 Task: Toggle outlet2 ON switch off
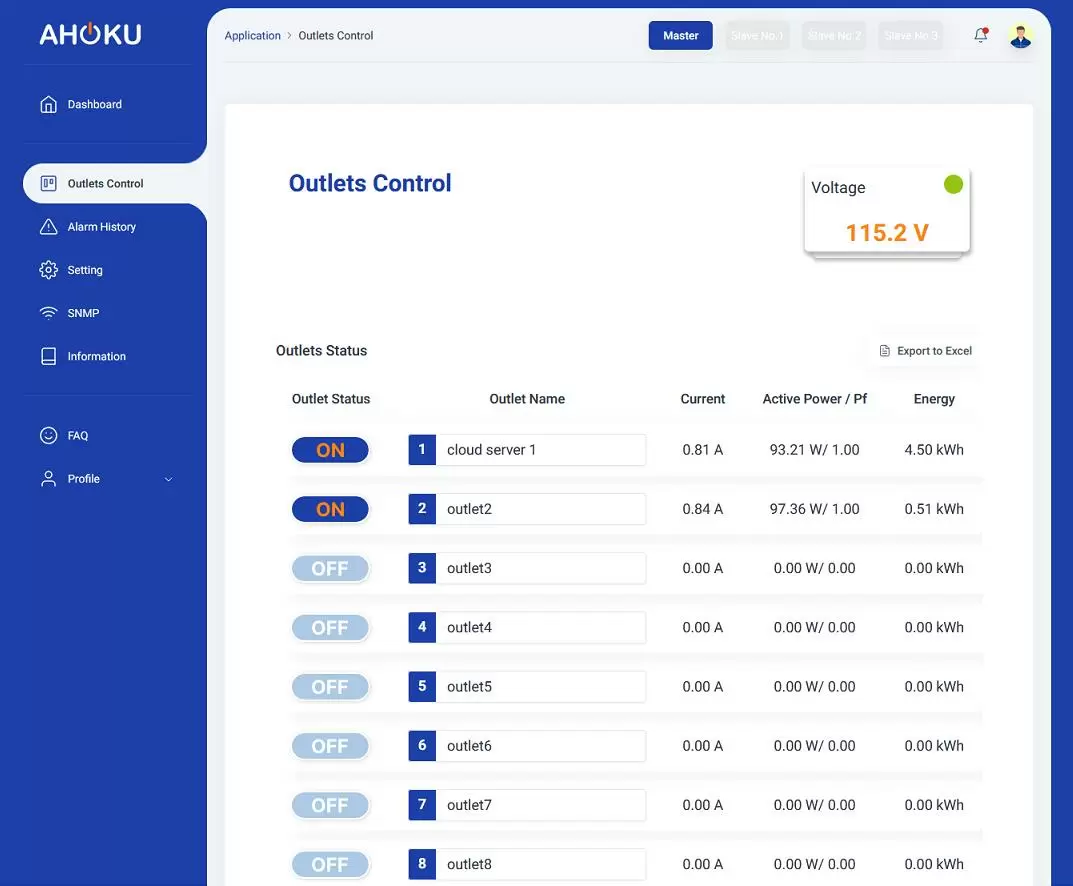pos(330,509)
